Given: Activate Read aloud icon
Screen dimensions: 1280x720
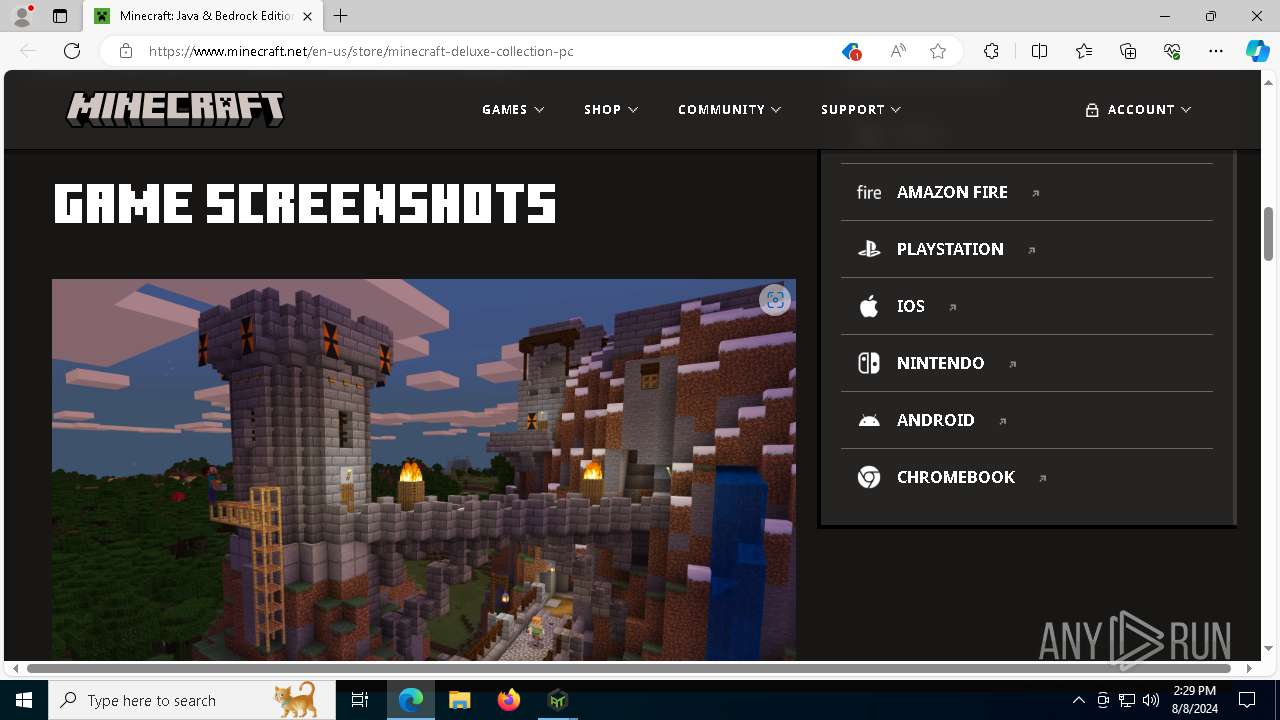Looking at the screenshot, I should point(898,51).
